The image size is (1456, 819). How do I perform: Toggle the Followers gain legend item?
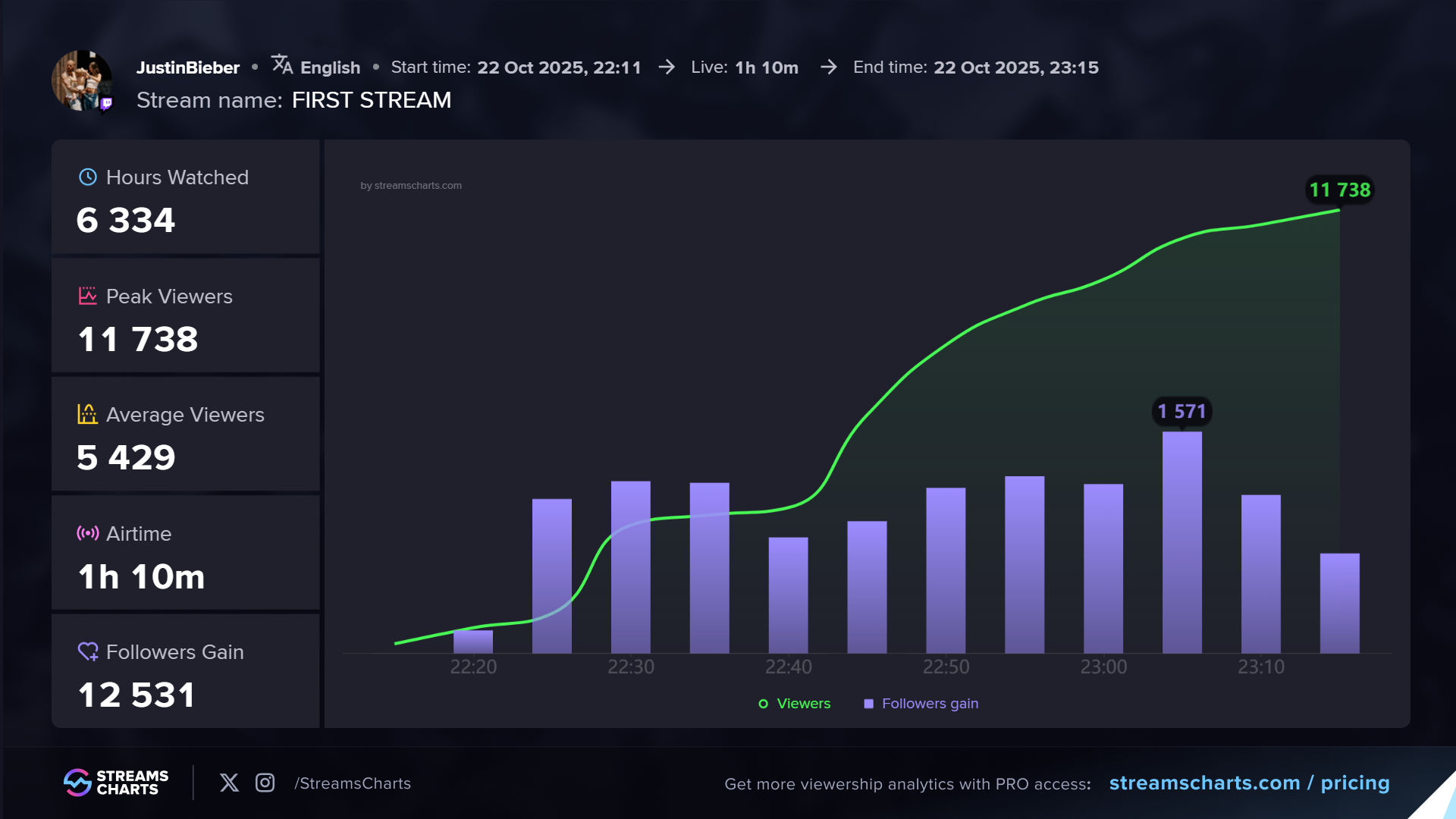pos(930,704)
